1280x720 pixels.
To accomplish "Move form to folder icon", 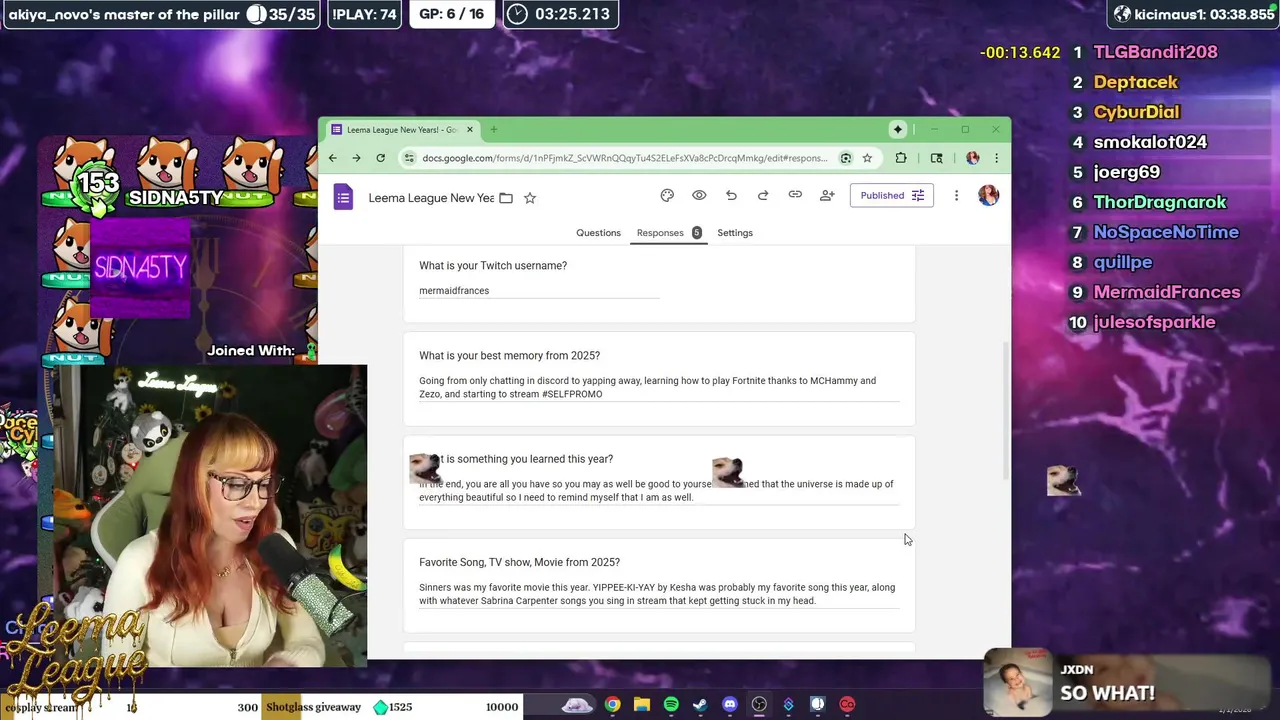I will coord(506,198).
